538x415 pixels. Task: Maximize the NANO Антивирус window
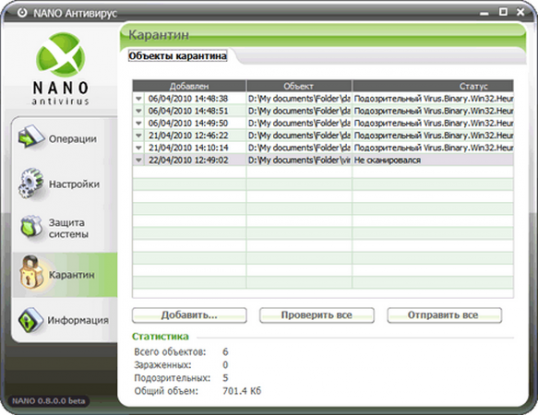tap(503, 12)
